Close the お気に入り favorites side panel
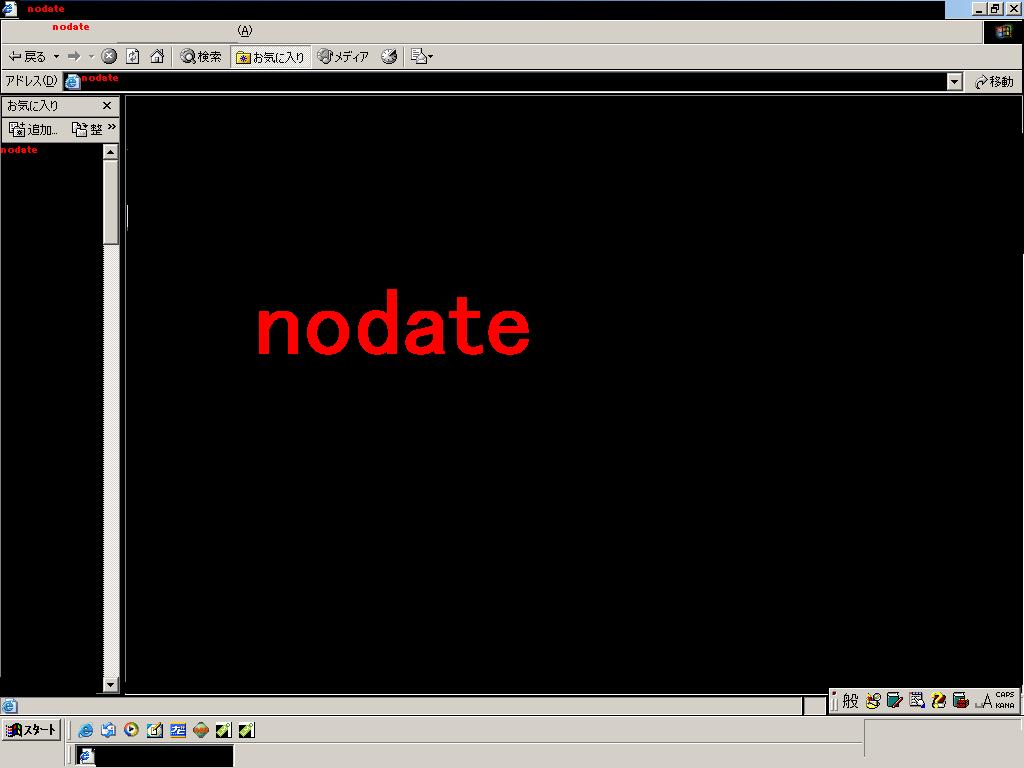 (107, 105)
